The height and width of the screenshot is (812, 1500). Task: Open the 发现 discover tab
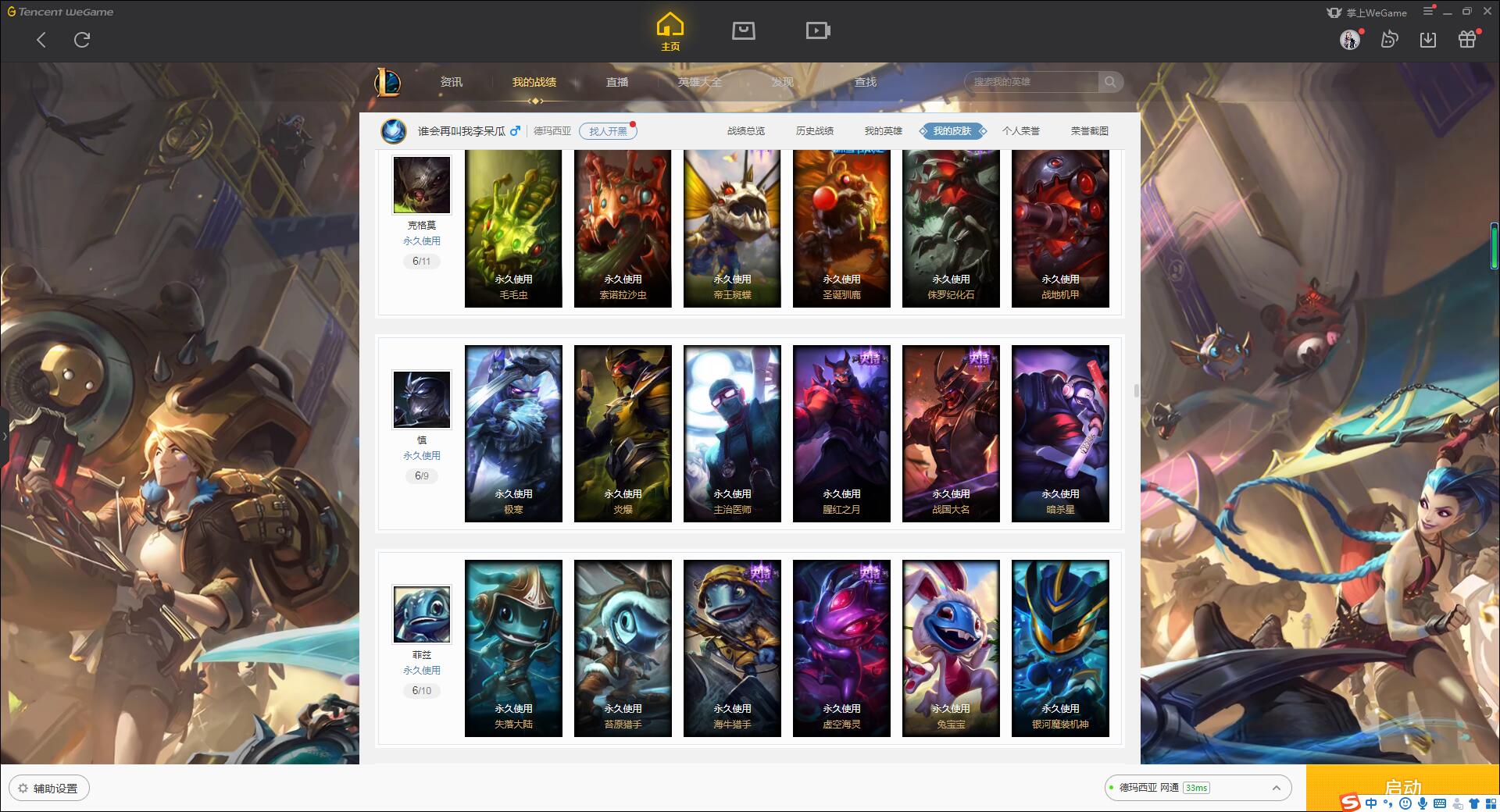pos(783,82)
